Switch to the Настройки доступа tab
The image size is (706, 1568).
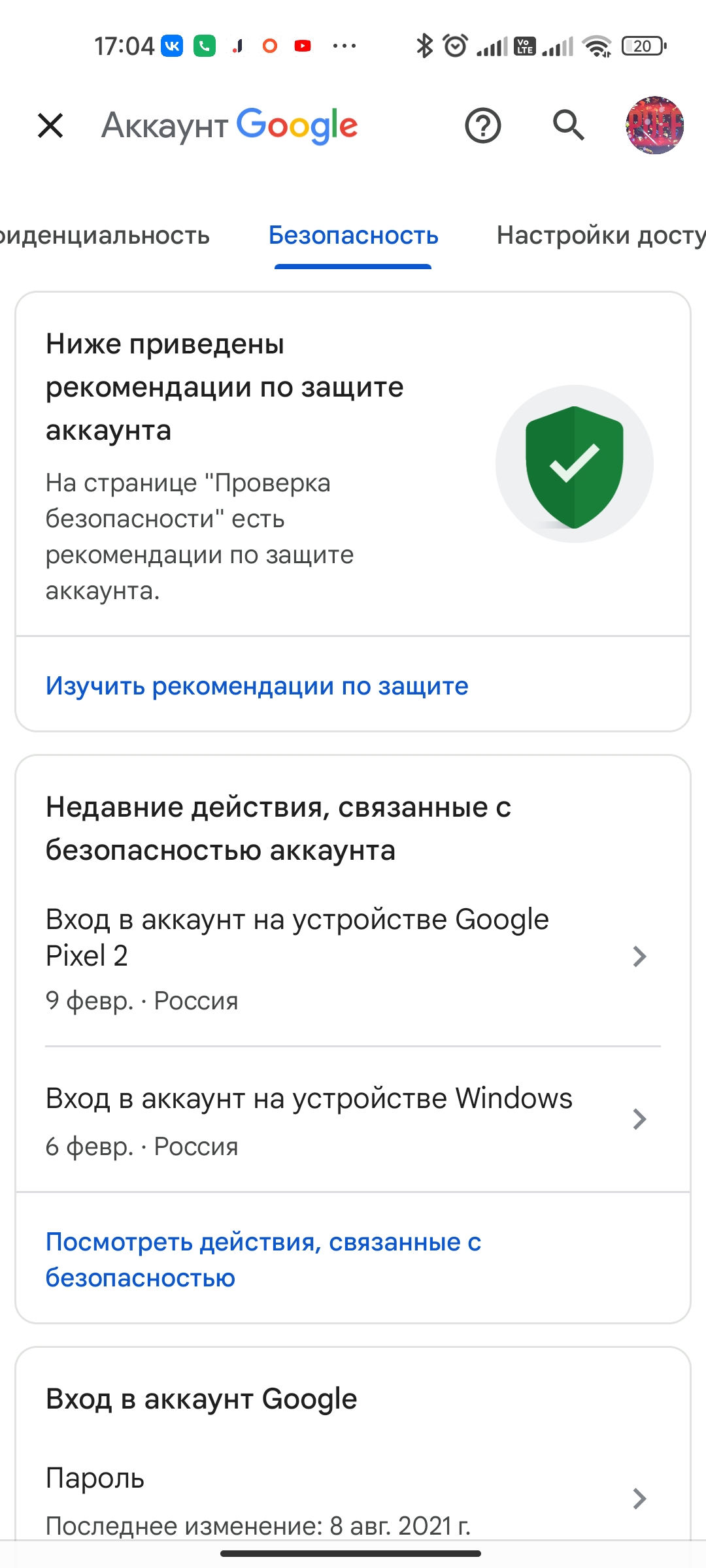point(601,235)
